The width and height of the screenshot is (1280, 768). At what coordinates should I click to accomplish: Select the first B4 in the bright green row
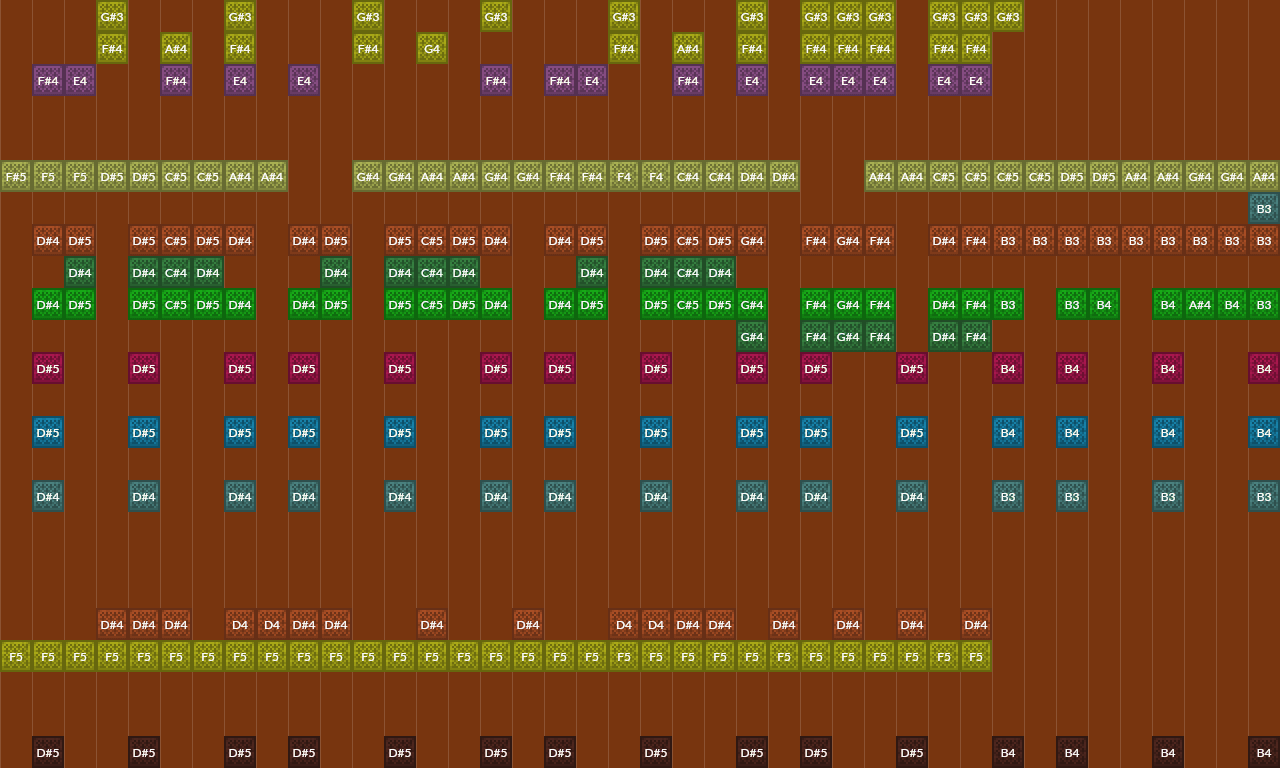tap(1104, 305)
